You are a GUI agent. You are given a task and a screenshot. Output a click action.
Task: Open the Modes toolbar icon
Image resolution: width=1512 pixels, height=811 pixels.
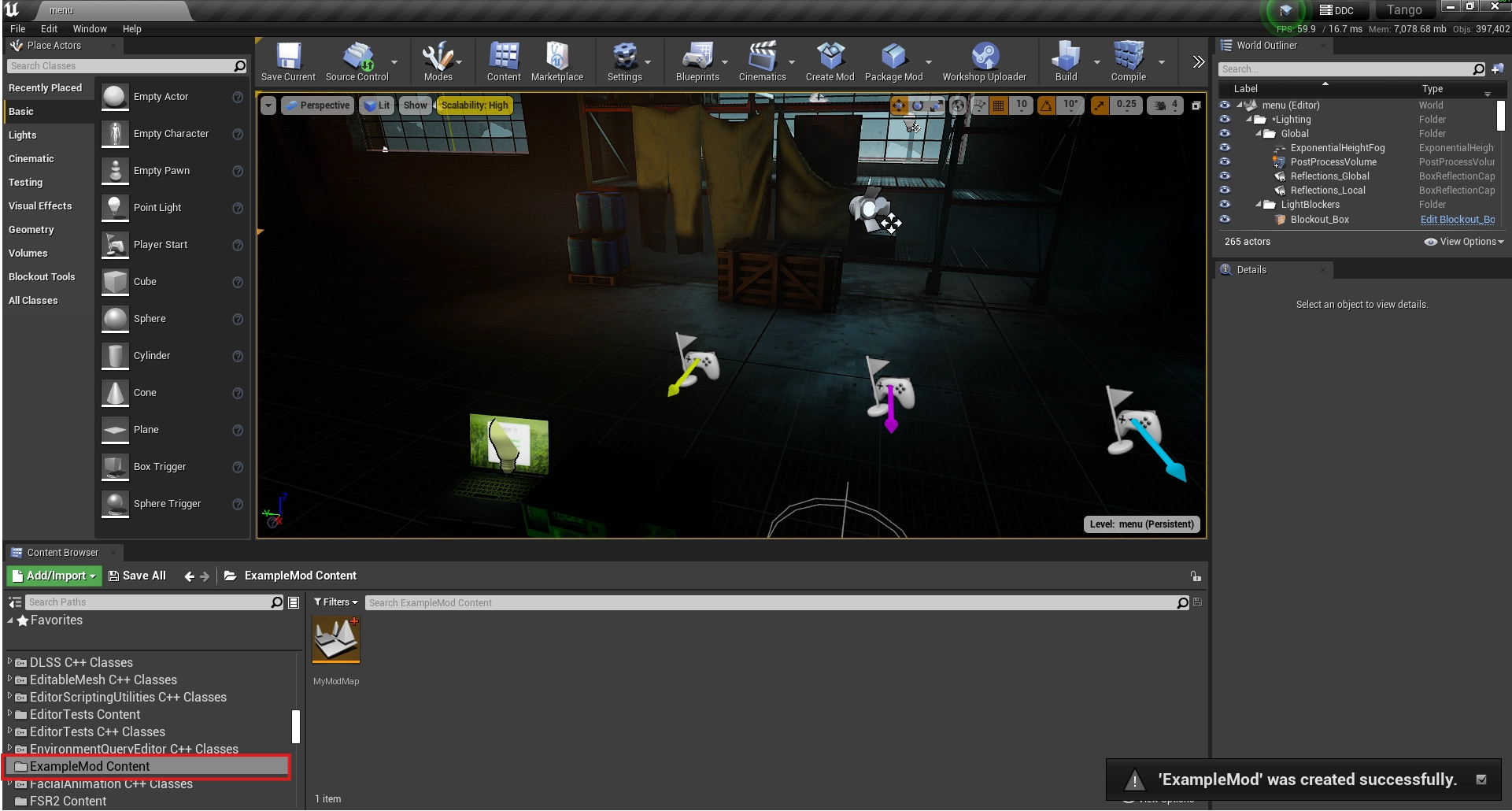438,61
